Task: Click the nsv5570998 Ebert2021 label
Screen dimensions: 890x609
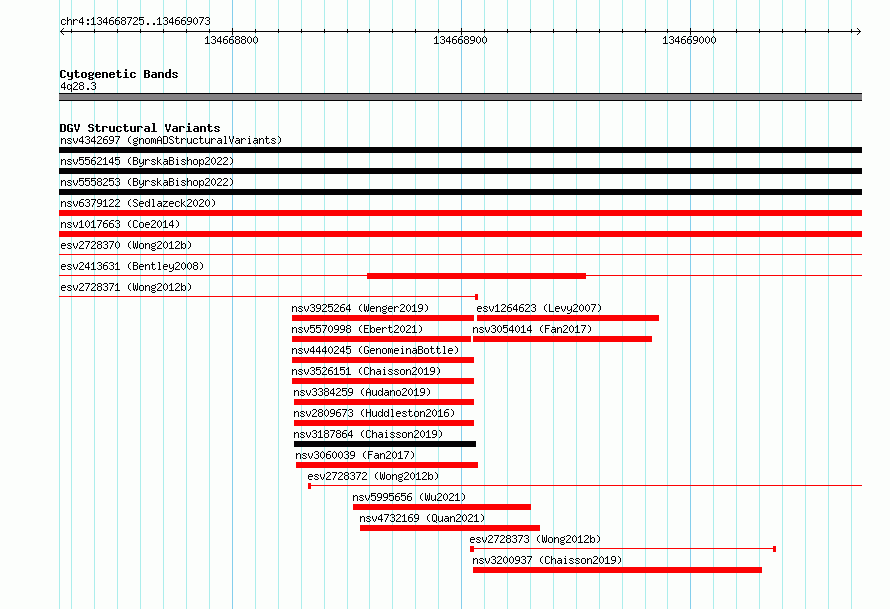Action: pos(357,329)
